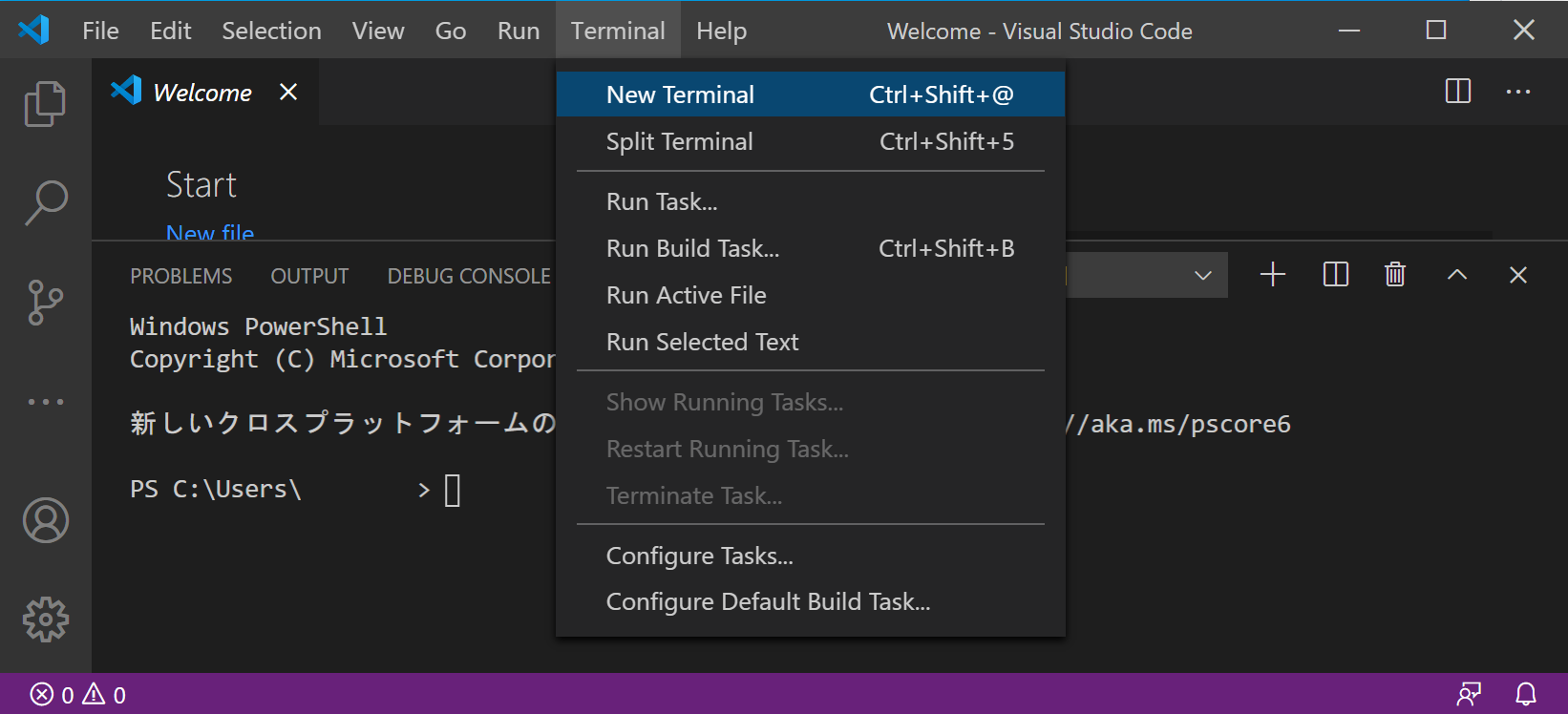Viewport: 1568px width, 714px height.
Task: Open the Explorer view in activity bar
Action: pos(45,104)
